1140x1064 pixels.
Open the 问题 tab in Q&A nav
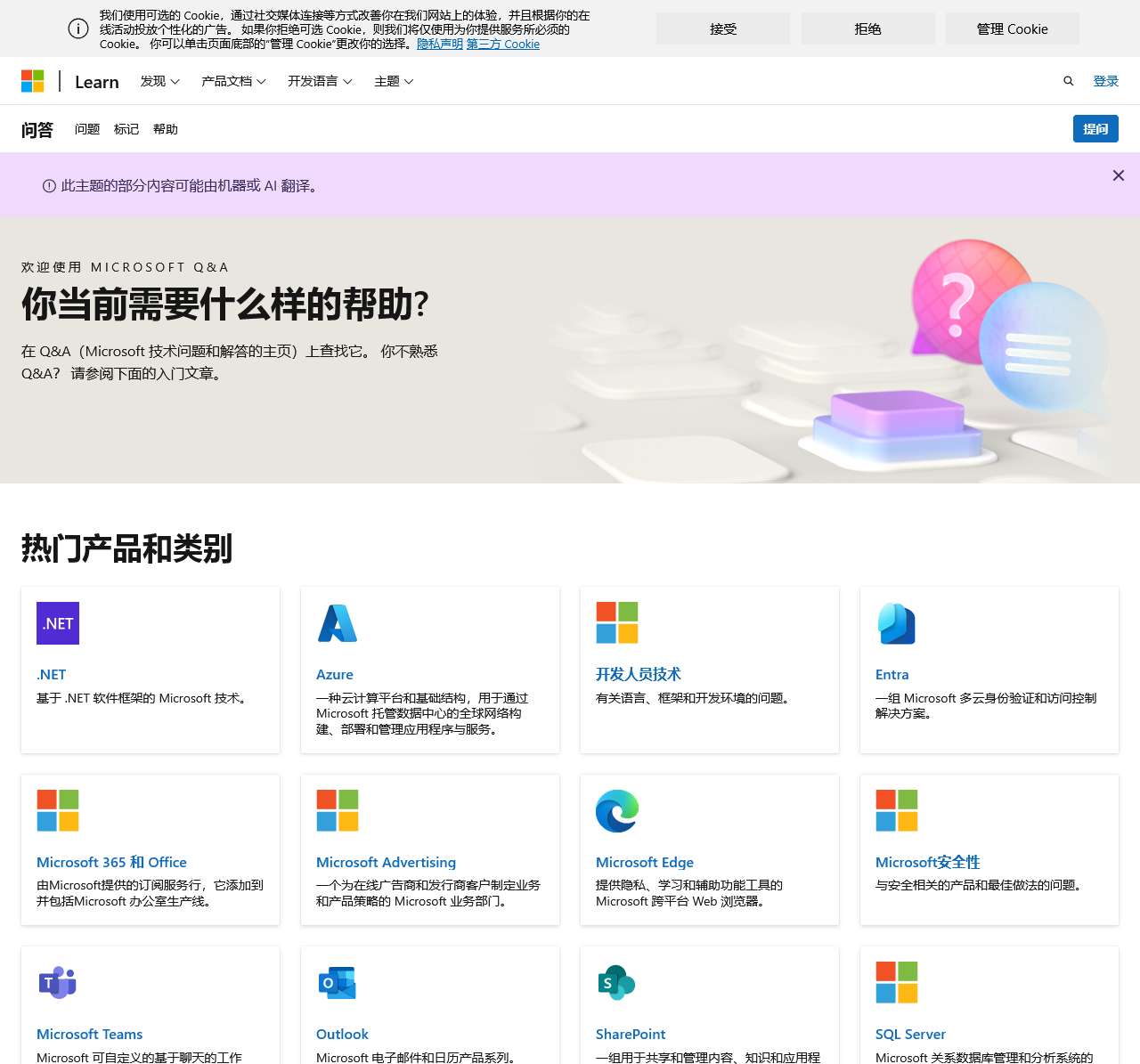pyautogui.click(x=87, y=129)
